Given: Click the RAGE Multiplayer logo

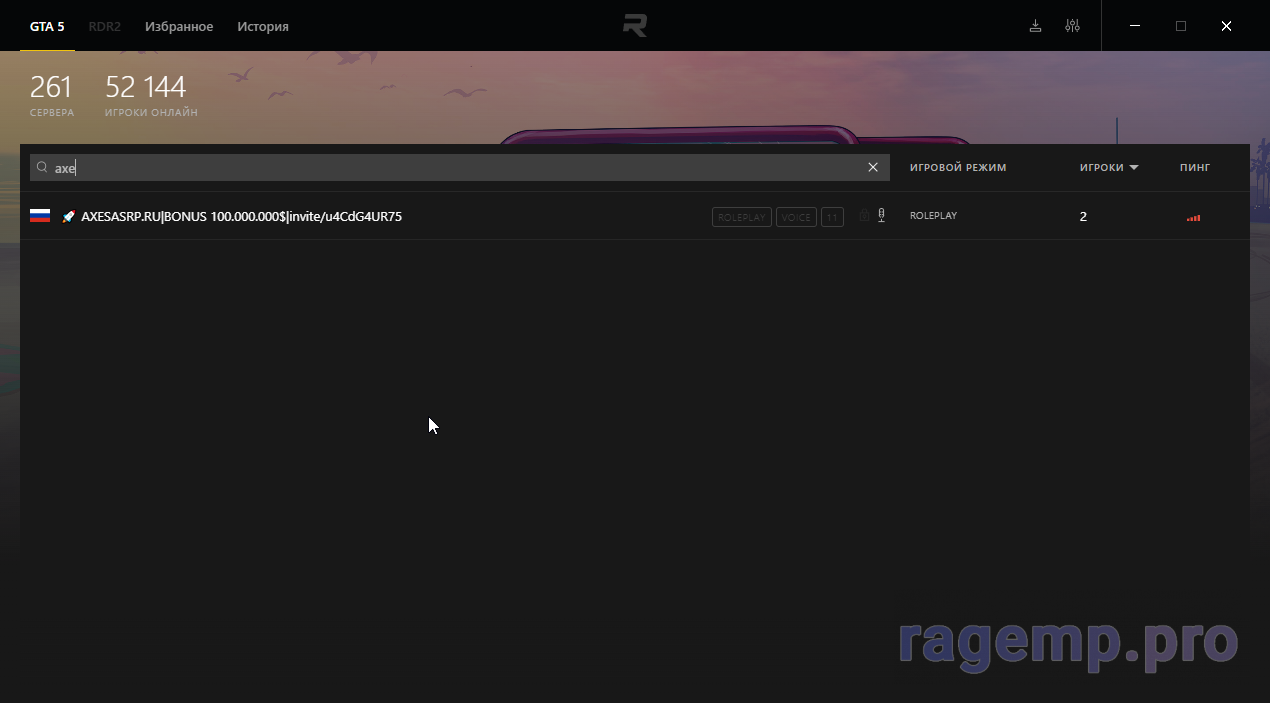Looking at the screenshot, I should point(635,25).
